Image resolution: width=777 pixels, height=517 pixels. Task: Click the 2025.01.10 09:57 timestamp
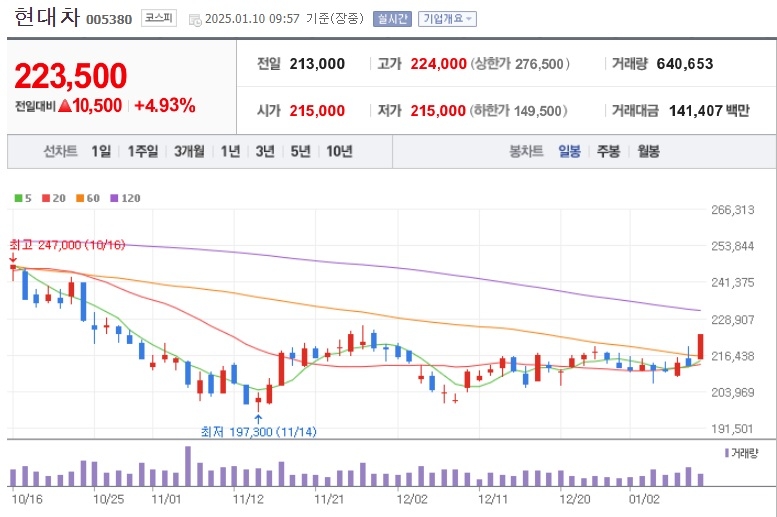pyautogui.click(x=252, y=19)
